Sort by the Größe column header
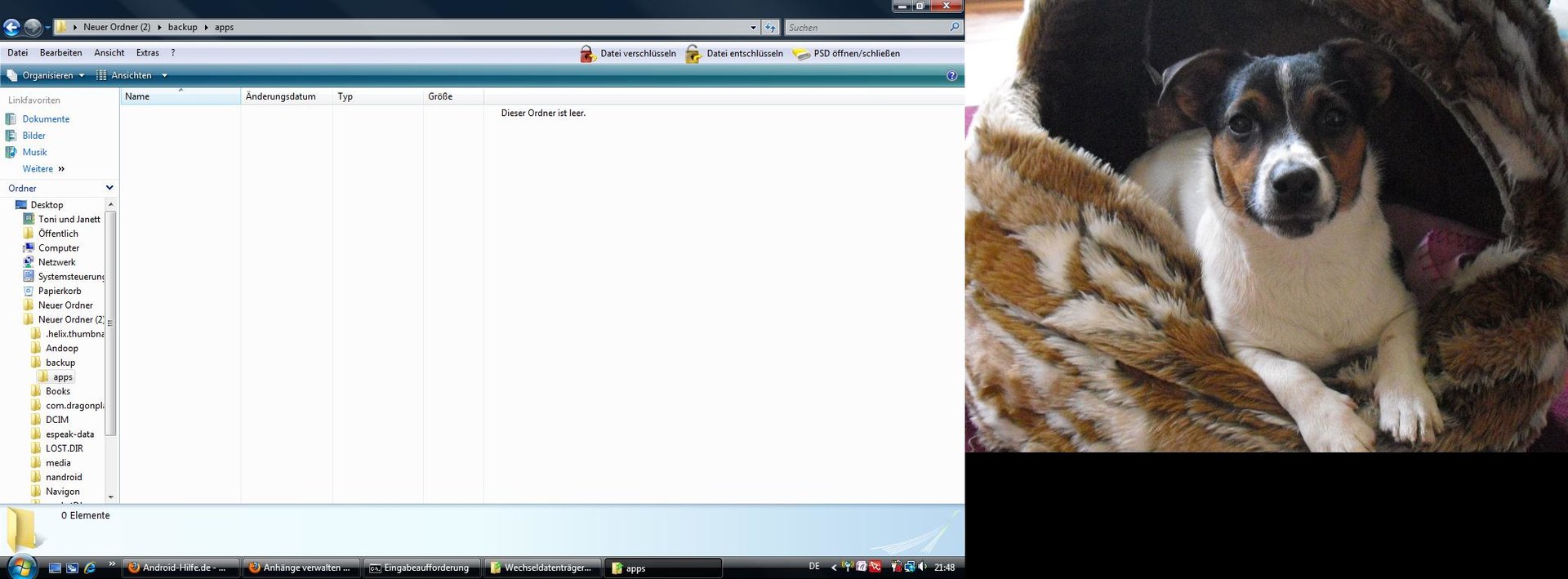 (x=453, y=96)
